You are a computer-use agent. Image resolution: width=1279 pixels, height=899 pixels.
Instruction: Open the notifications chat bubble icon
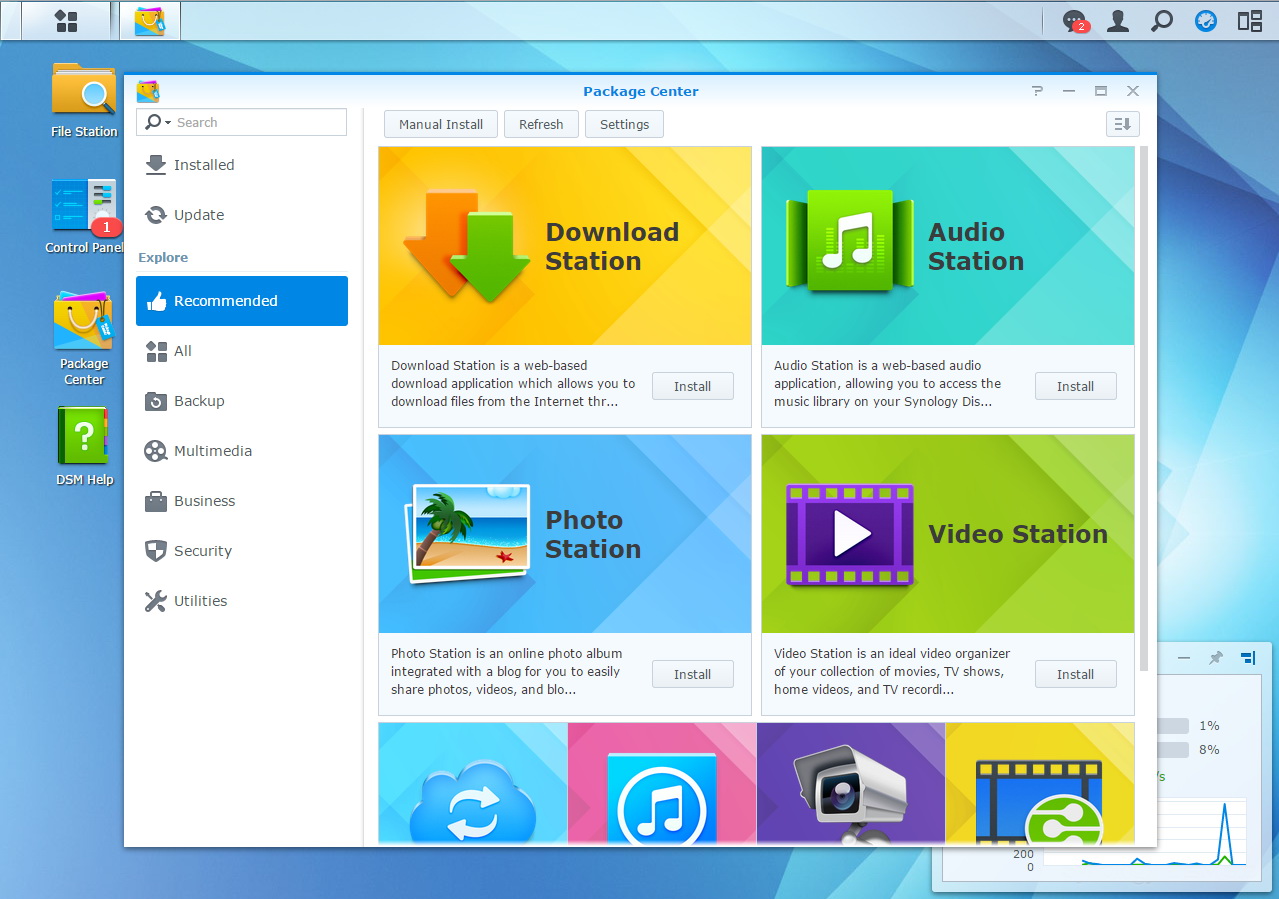tap(1074, 21)
